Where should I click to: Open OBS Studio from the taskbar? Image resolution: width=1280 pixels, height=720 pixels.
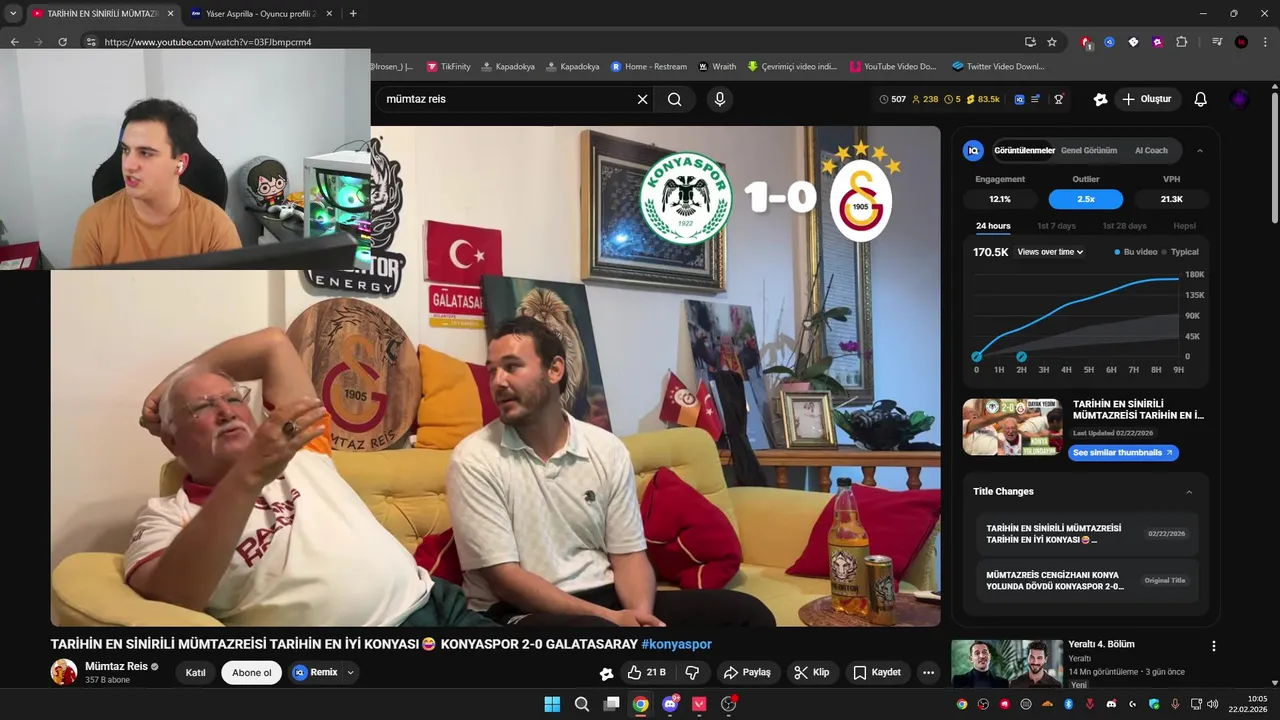[729, 704]
